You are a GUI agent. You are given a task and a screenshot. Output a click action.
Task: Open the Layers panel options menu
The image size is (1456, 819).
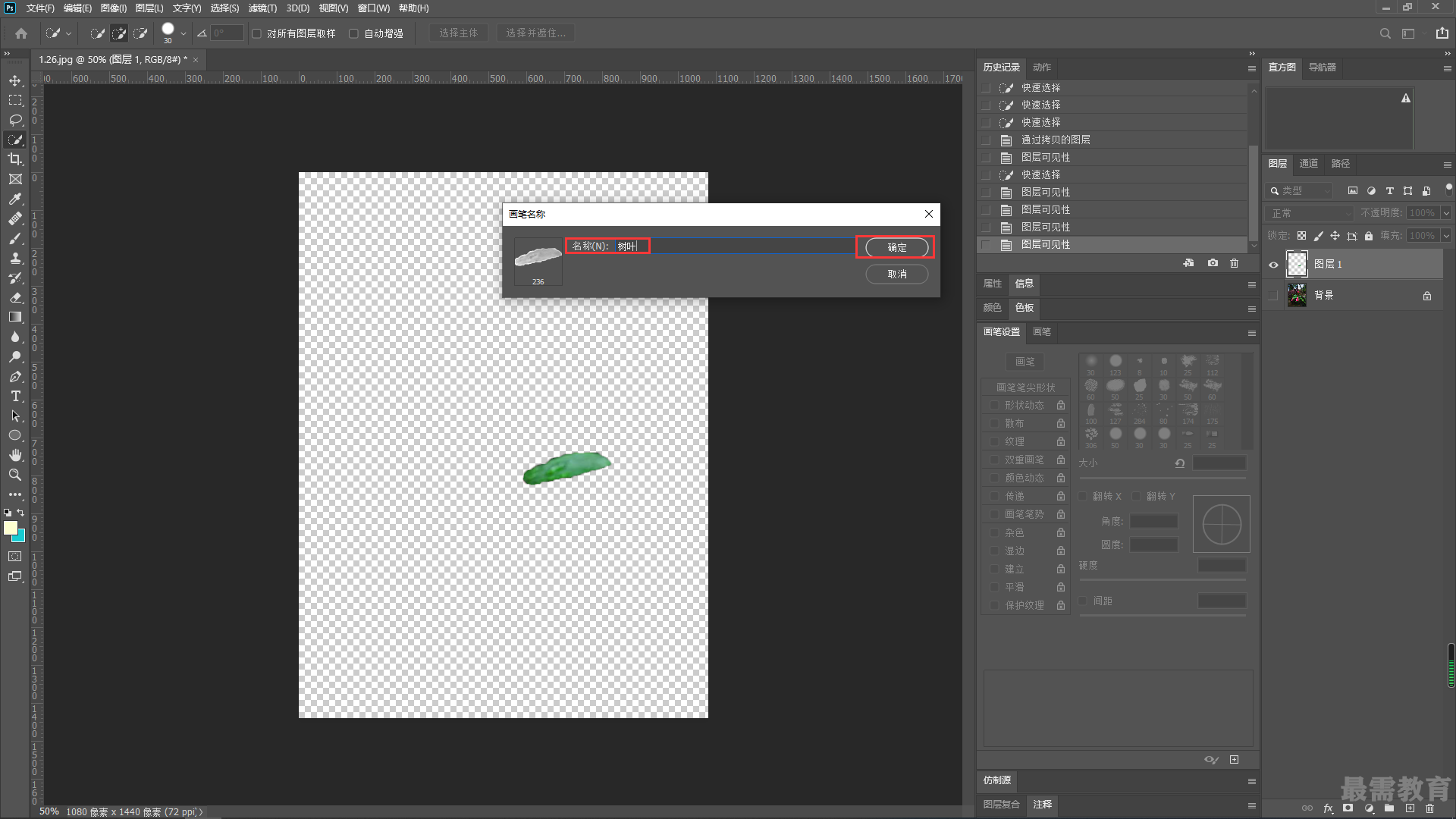1447,165
